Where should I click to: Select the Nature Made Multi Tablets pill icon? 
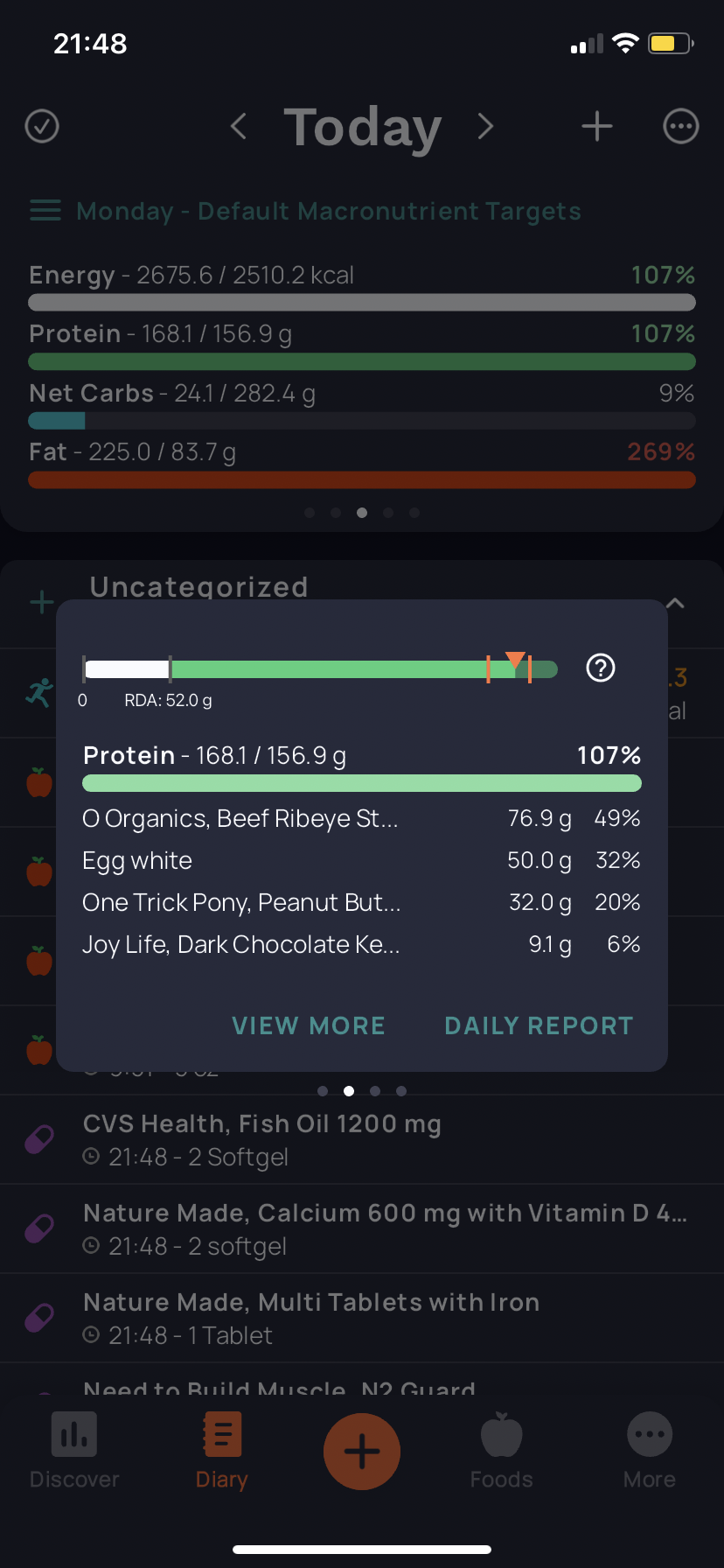point(39,1318)
